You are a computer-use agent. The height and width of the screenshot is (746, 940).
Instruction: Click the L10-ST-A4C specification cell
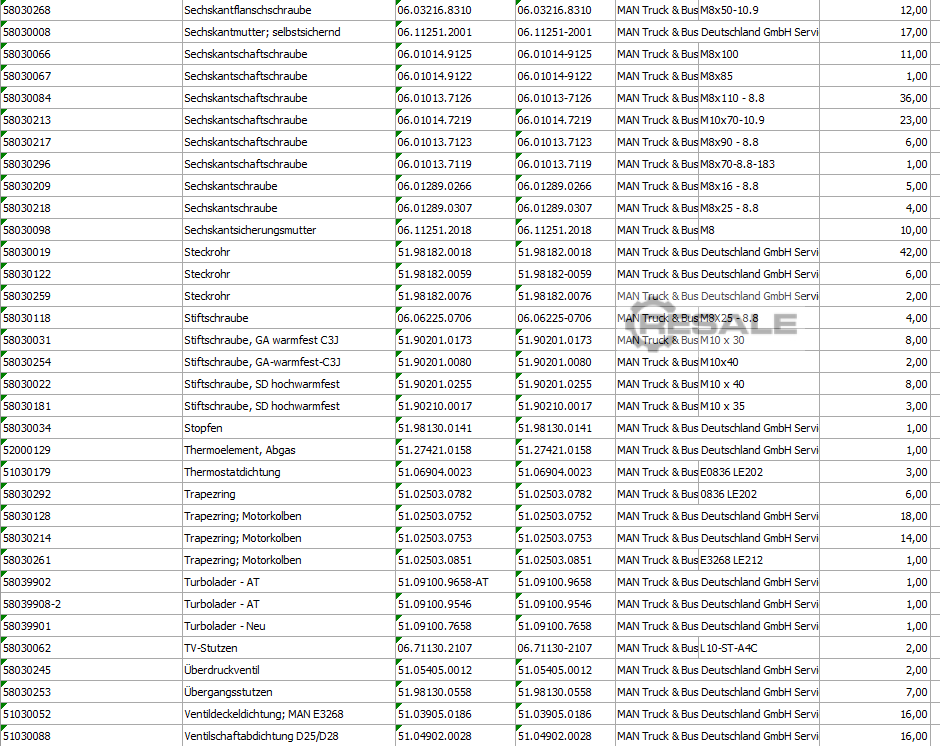point(758,648)
